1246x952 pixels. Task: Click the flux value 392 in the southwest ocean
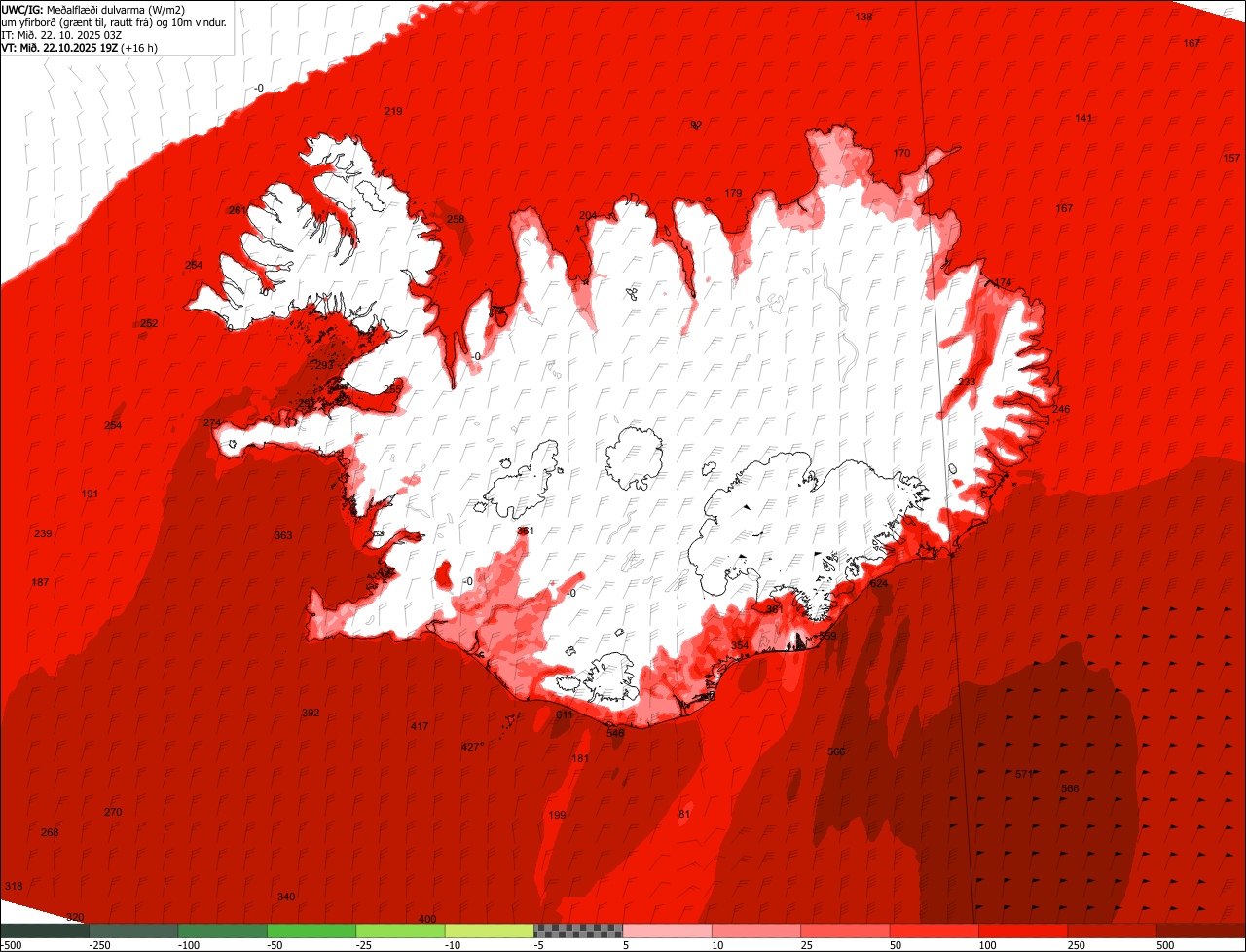pos(311,713)
